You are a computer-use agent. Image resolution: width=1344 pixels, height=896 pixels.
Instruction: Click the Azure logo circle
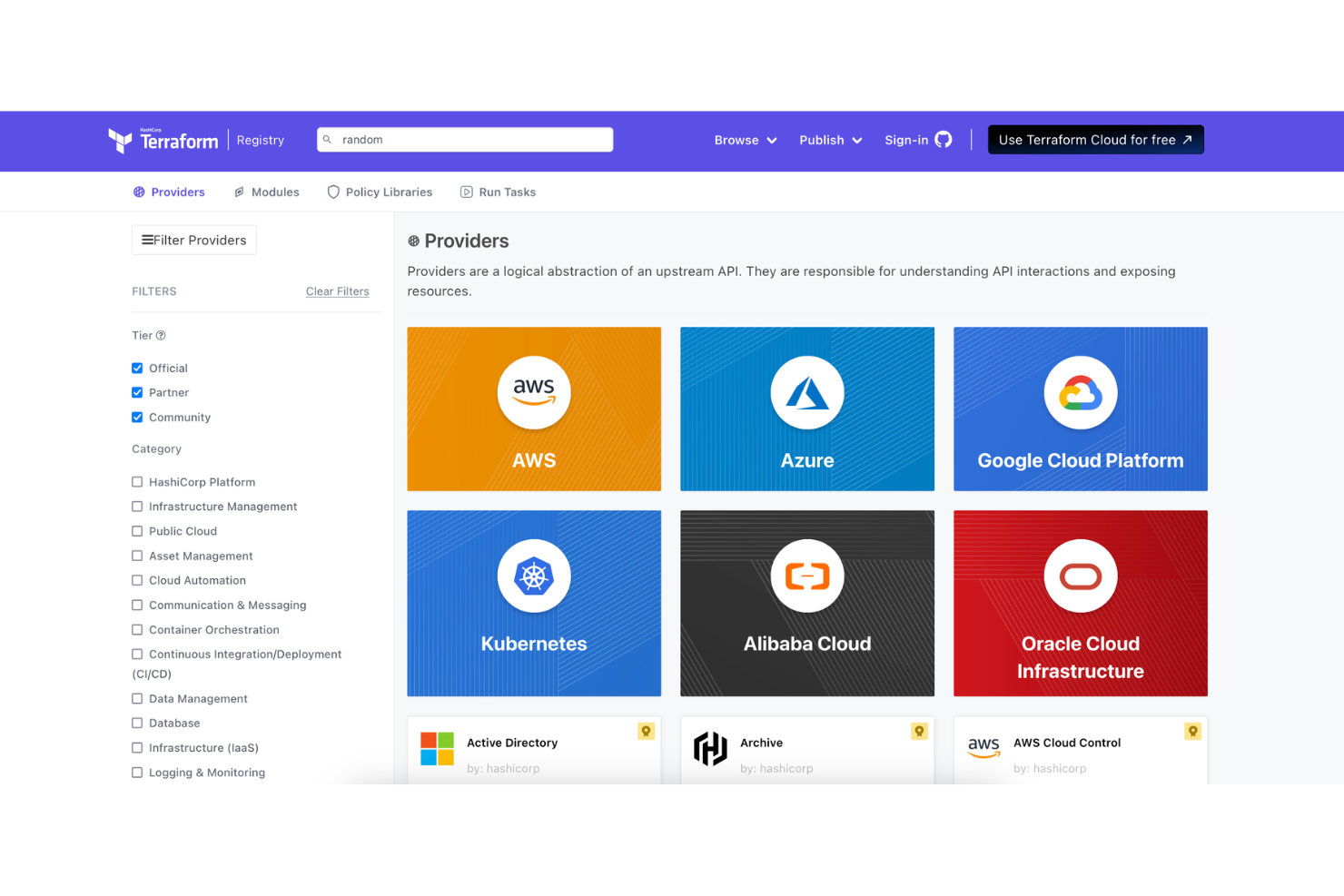click(x=807, y=393)
